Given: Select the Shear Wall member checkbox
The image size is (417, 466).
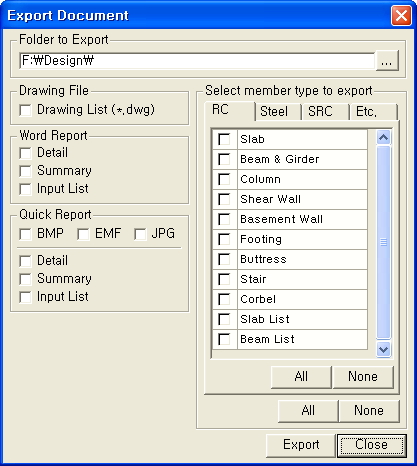Looking at the screenshot, I should click(x=224, y=199).
